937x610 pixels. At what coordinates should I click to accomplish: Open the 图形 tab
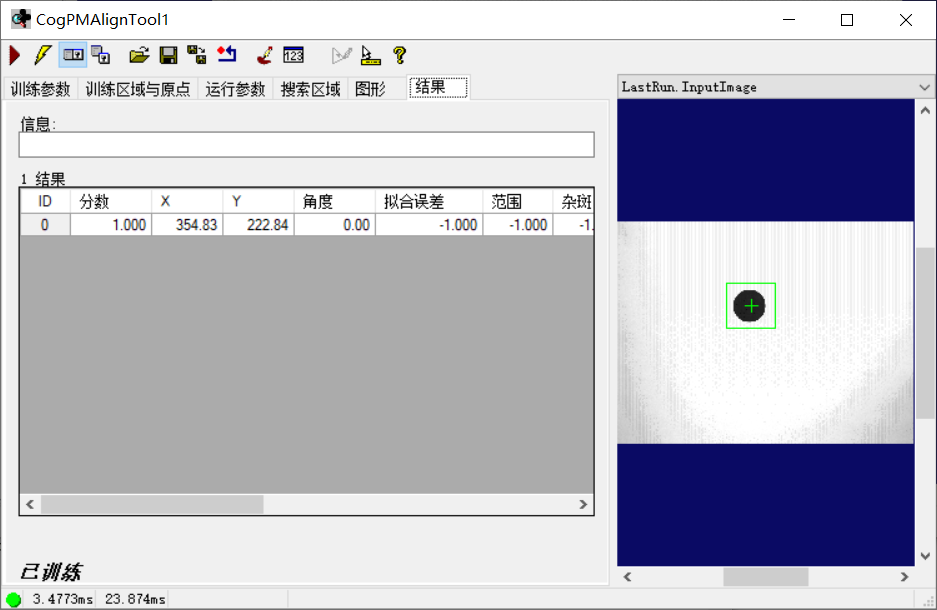pyautogui.click(x=370, y=89)
